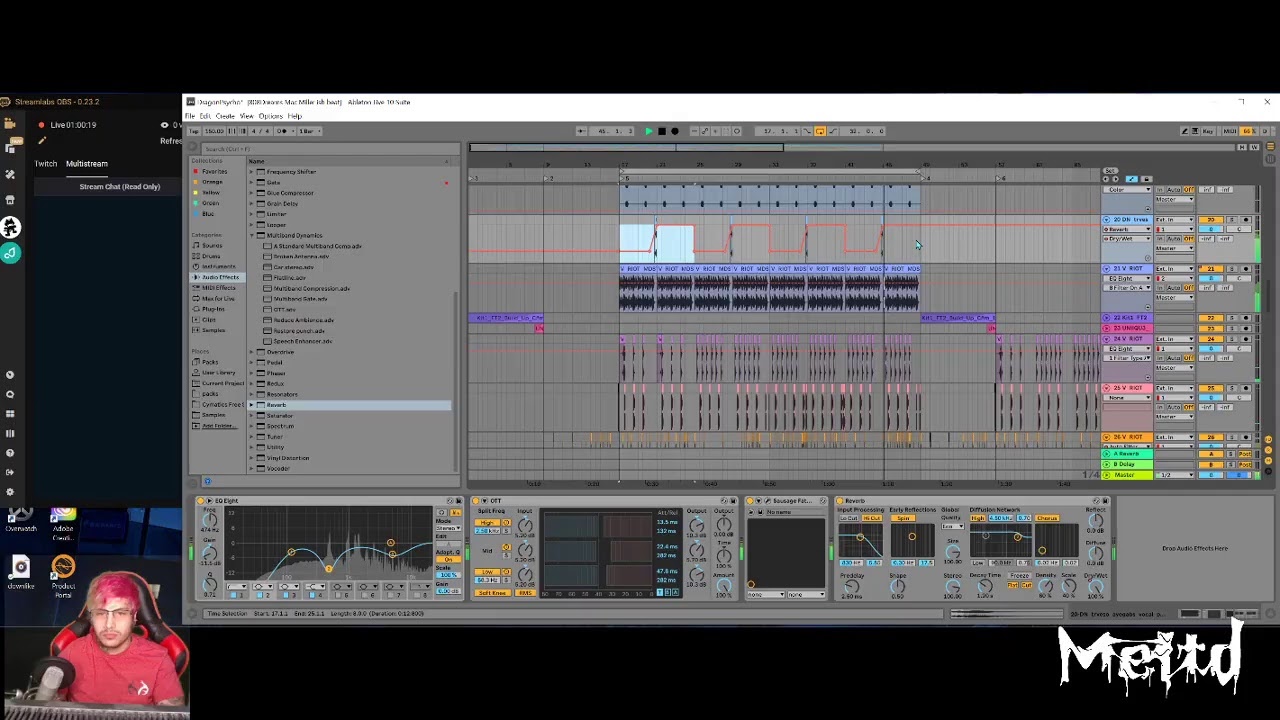Open the File menu
This screenshot has width=1280, height=720.
tap(190, 116)
